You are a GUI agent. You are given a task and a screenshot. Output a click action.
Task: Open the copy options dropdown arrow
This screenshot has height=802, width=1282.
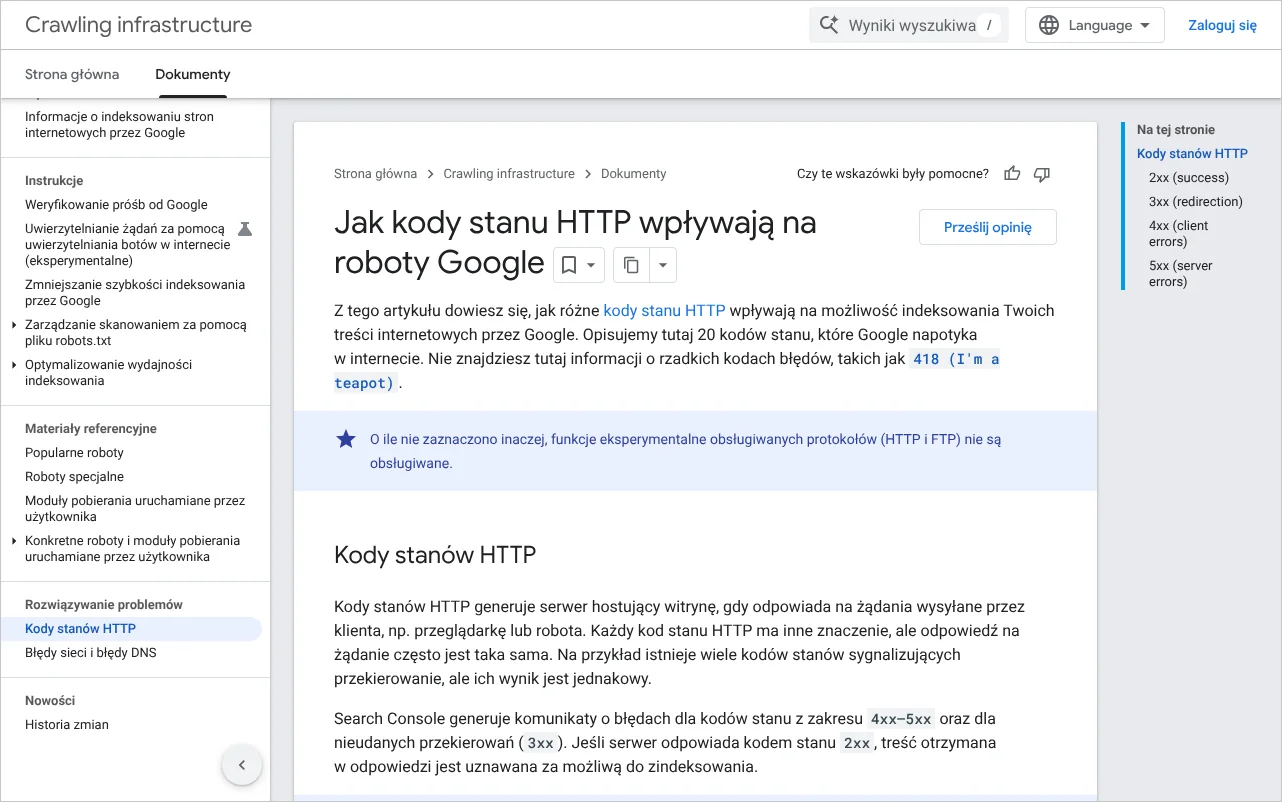click(663, 265)
